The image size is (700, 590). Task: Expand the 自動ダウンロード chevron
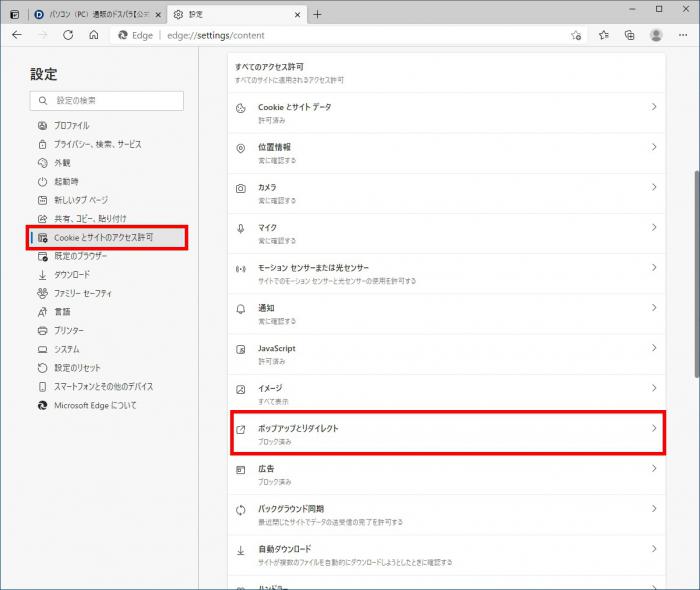654,548
